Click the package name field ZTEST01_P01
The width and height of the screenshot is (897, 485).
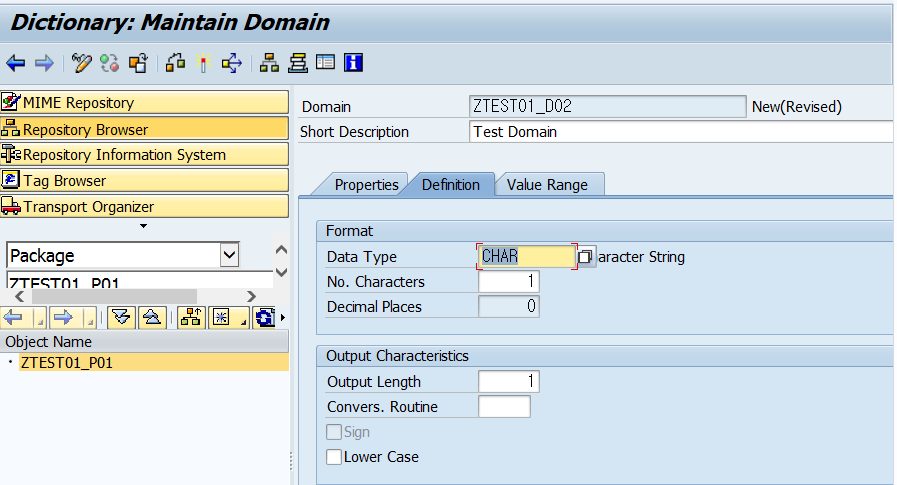(140, 280)
